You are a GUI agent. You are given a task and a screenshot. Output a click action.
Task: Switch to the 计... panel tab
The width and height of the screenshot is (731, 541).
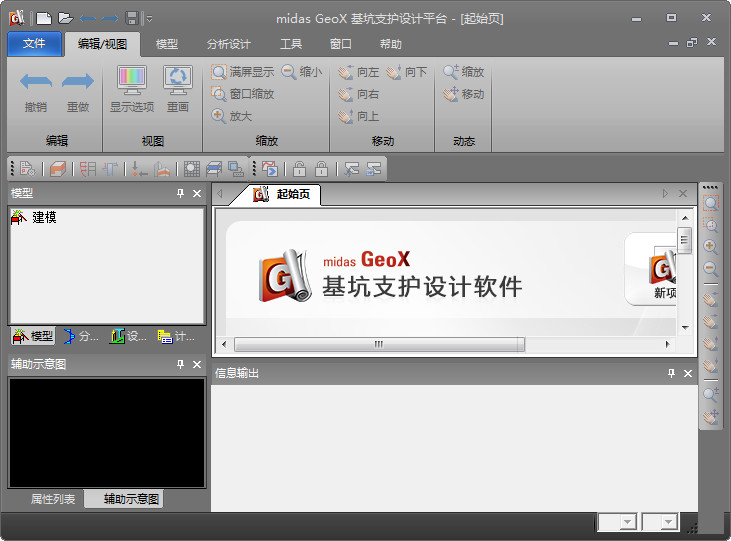[x=176, y=336]
